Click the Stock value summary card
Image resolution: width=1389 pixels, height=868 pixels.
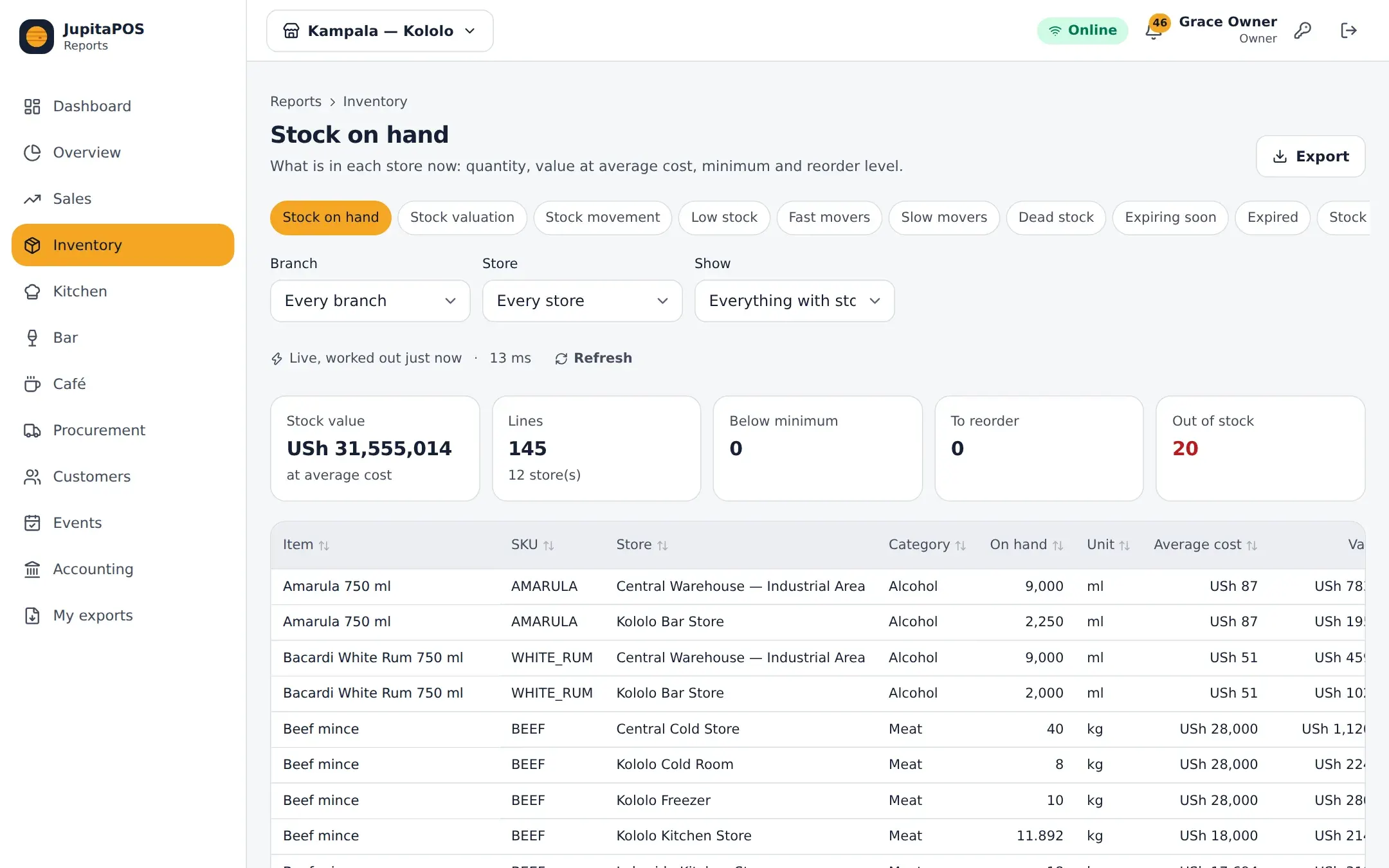[375, 448]
